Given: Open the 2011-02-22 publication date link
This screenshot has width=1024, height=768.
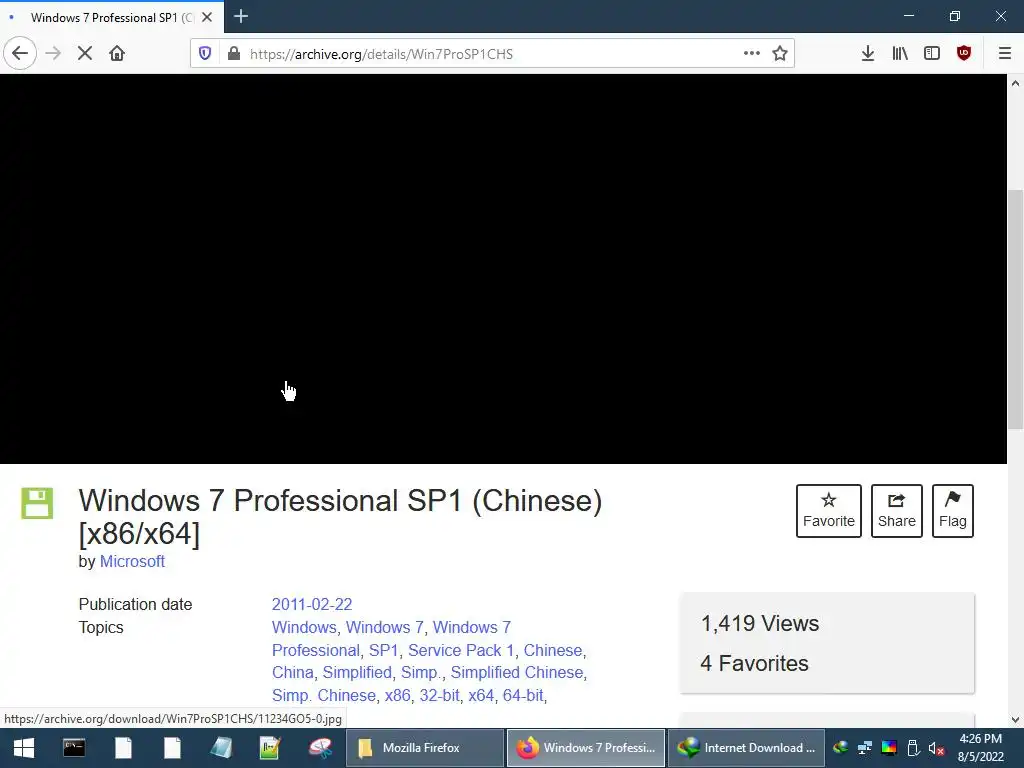Looking at the screenshot, I should 312,604.
